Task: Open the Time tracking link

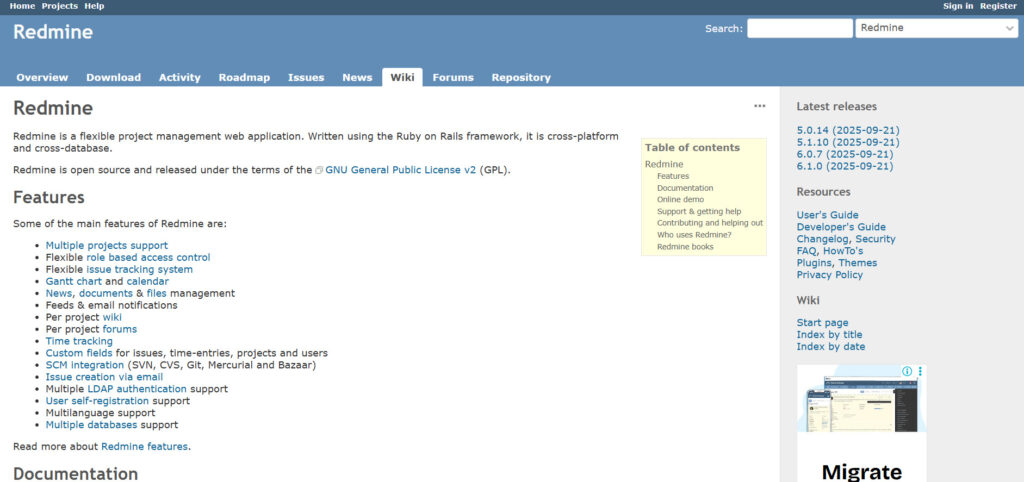Action: click(79, 341)
